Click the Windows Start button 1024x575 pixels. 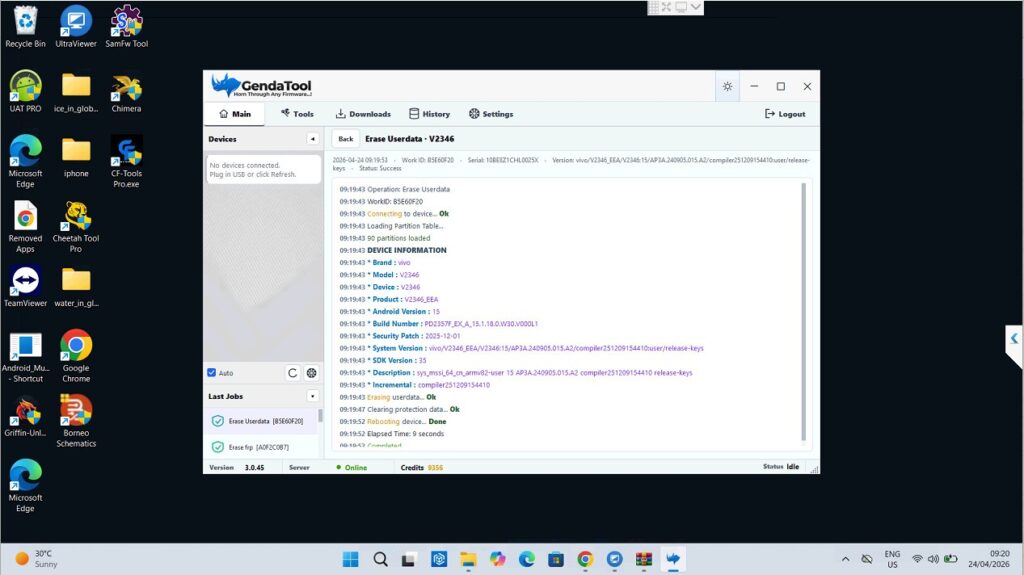[351, 559]
